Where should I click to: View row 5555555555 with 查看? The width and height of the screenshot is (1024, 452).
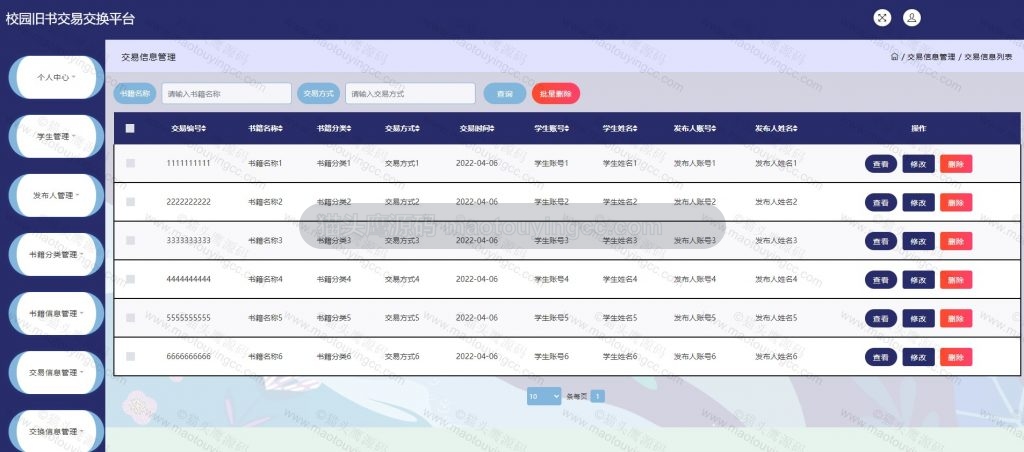[881, 318]
